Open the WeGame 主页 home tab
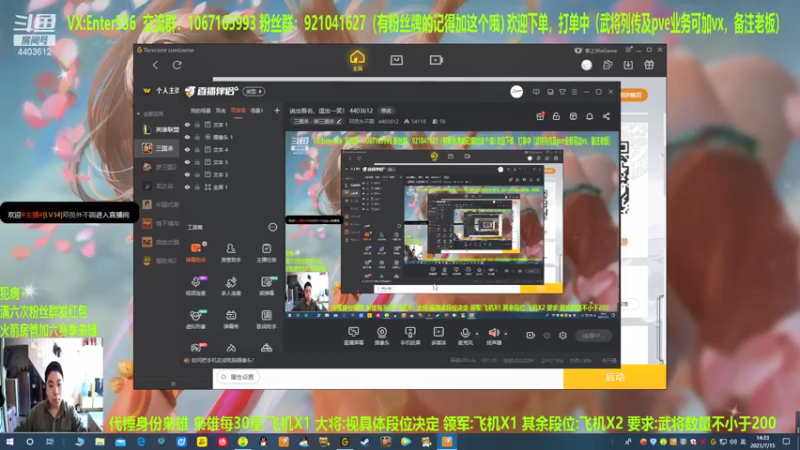800x450 pixels. click(357, 60)
